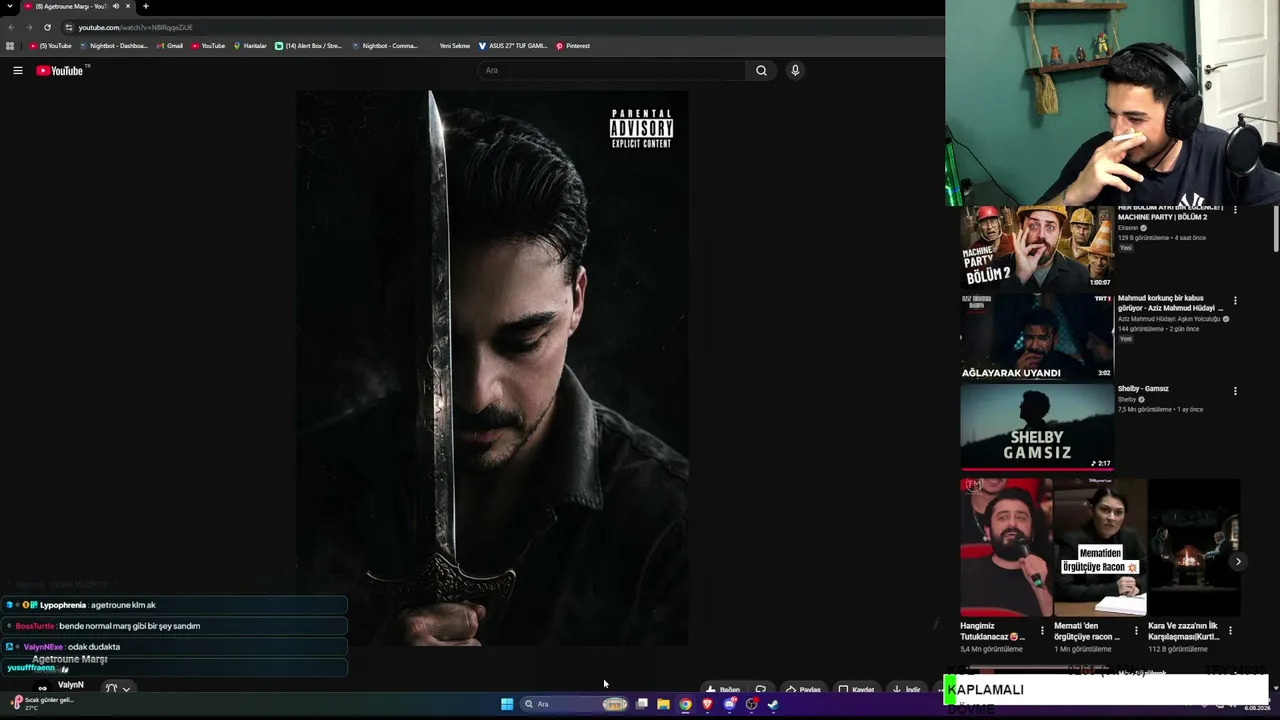This screenshot has height=720, width=1280.
Task: Open Brave browser from the taskbar
Action: coord(707,704)
